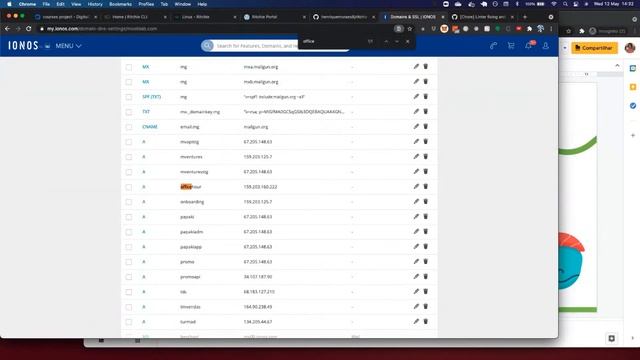This screenshot has height=360, width=640.
Task: Edit the mxb.mailgun.org MX record
Action: point(416,82)
